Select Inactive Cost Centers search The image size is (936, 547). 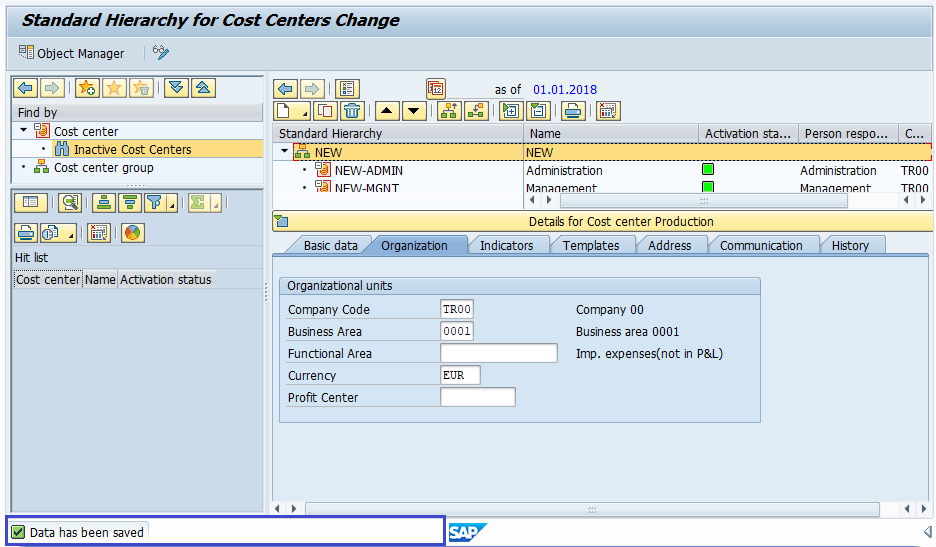tap(133, 149)
